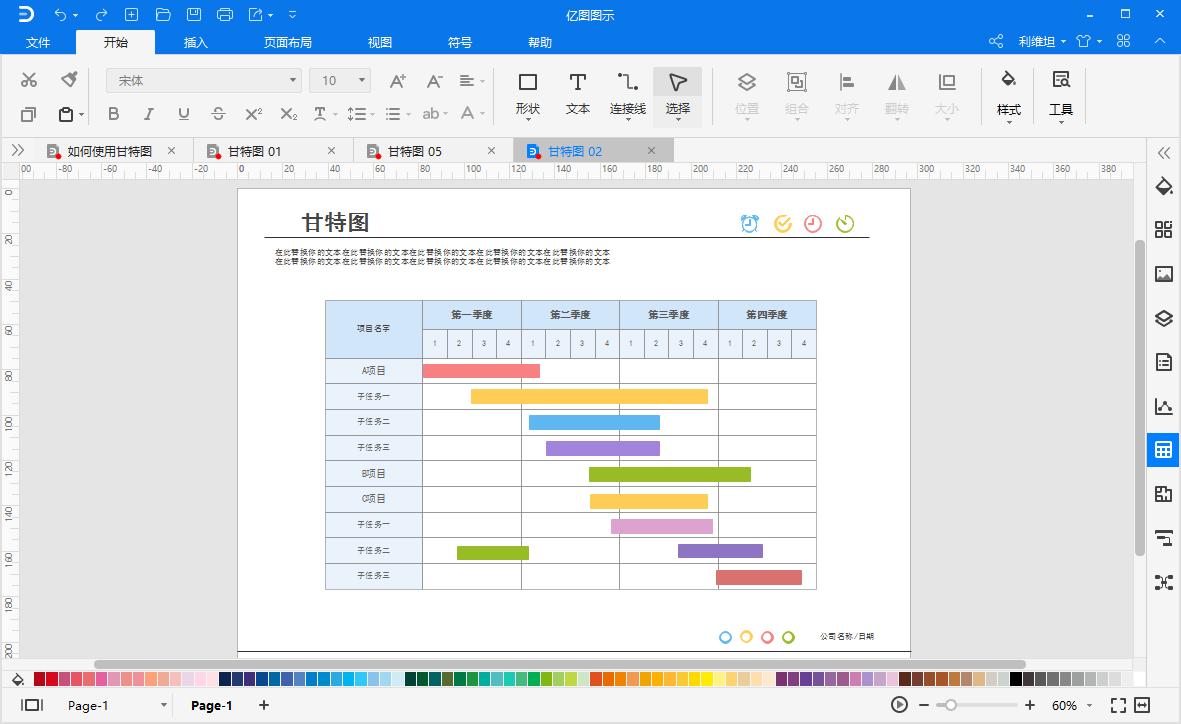
Task: Toggle bold formatting
Action: click(113, 114)
